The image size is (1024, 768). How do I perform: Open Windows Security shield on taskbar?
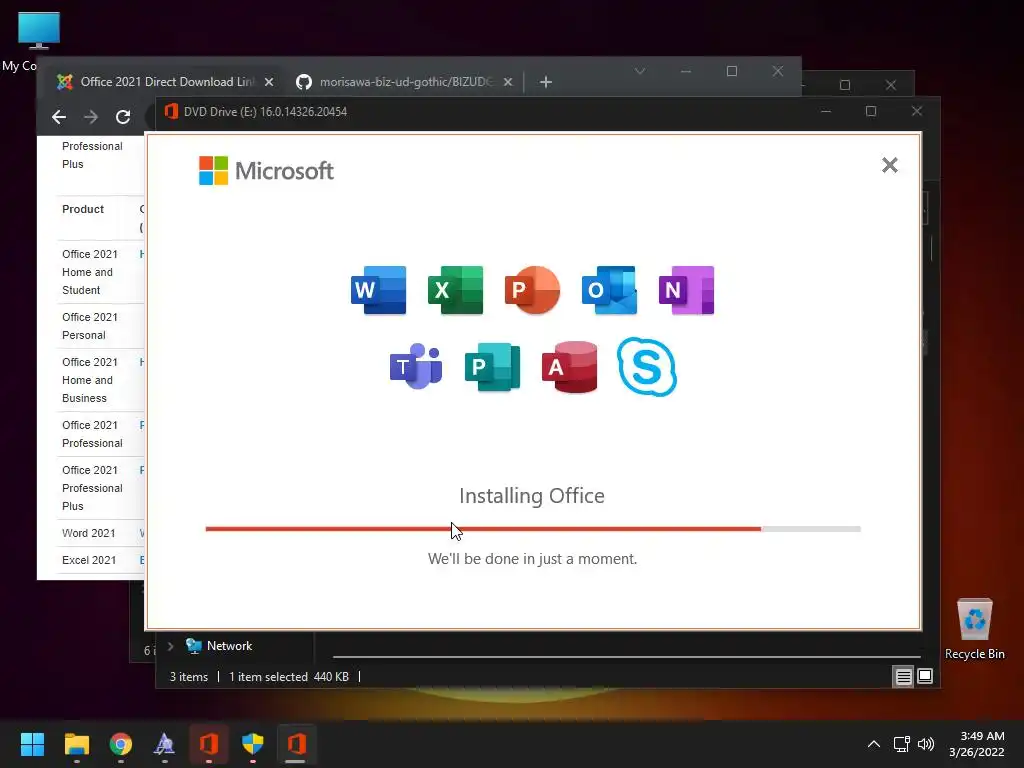253,744
